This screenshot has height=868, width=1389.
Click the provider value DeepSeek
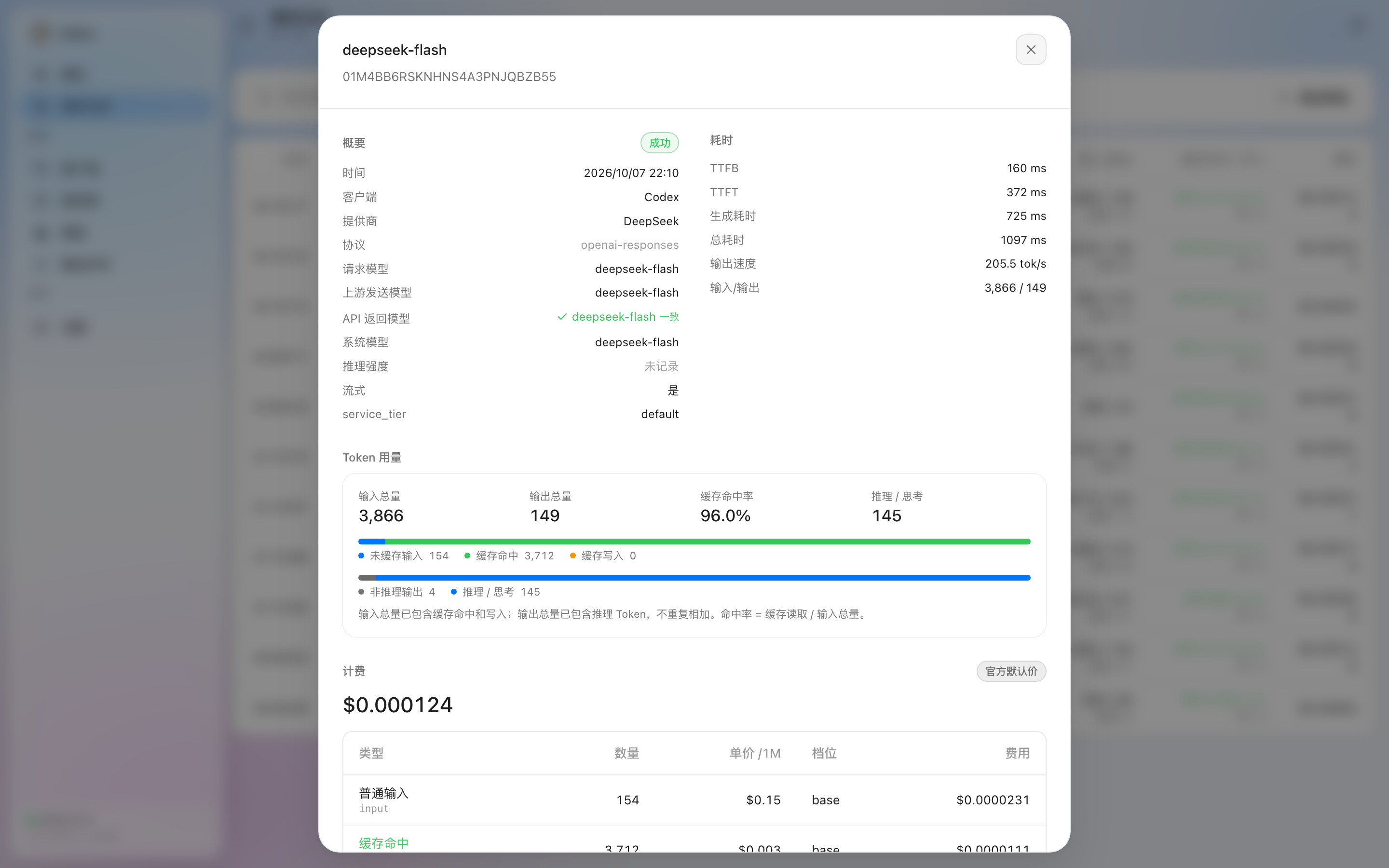[x=651, y=221]
